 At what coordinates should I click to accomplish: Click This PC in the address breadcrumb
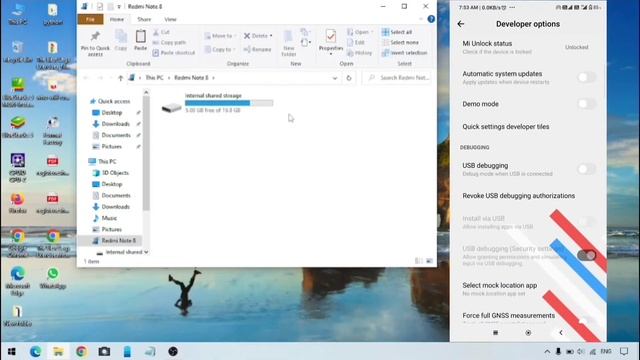(154, 78)
